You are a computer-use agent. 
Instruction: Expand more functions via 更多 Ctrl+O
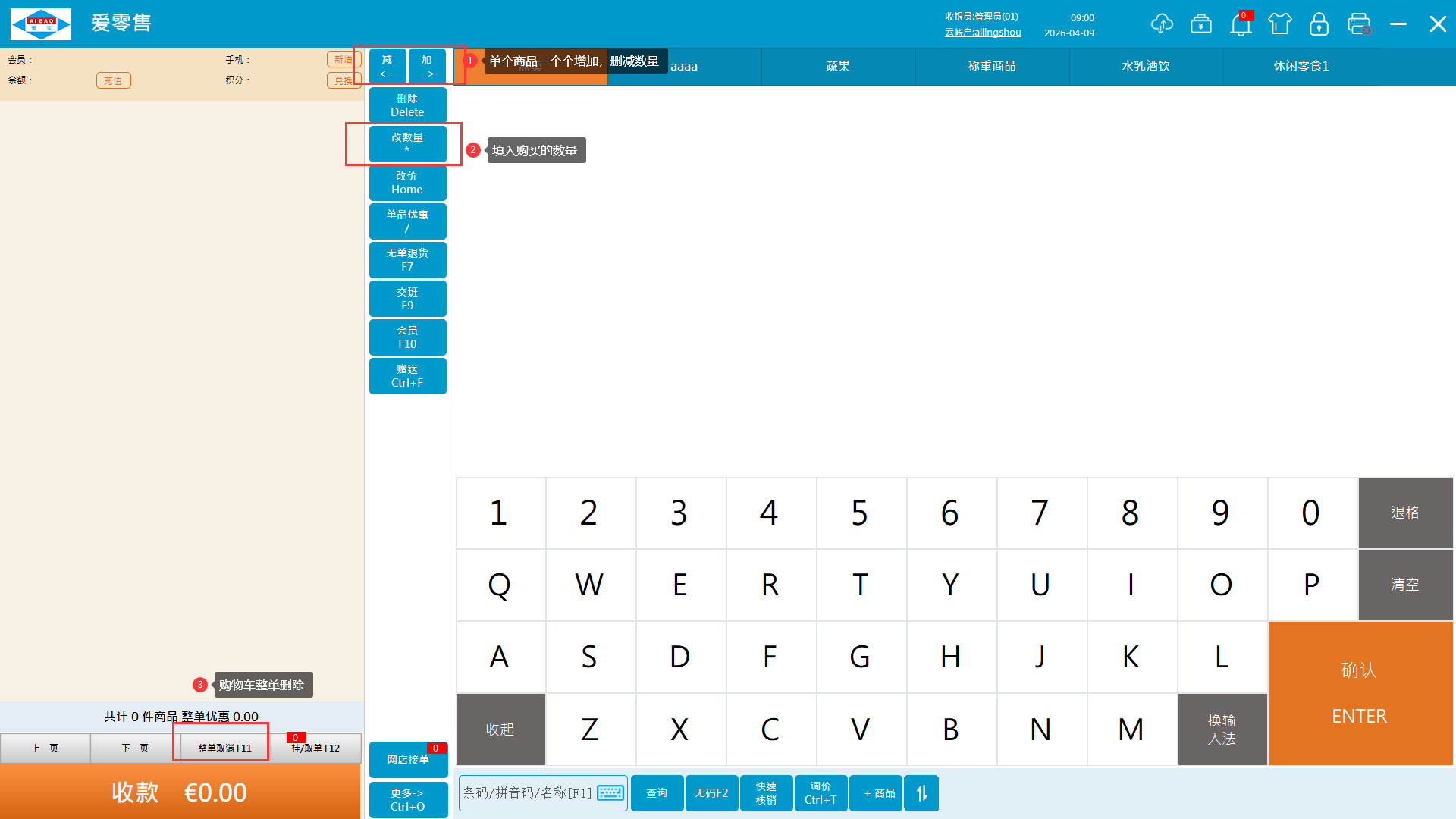(408, 800)
